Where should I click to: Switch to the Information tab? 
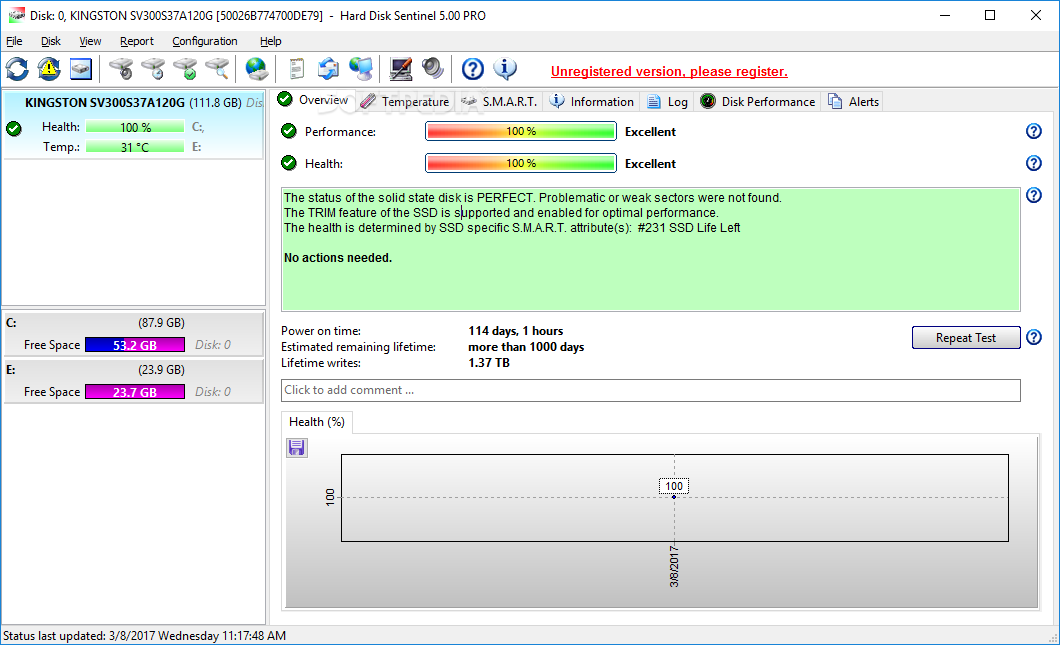(x=592, y=101)
